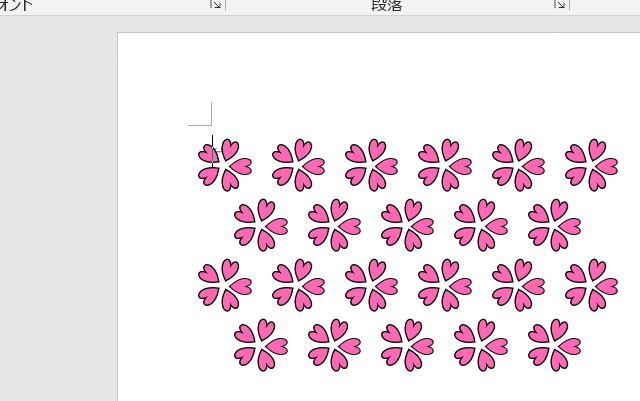The image size is (640, 401).
Task: Select the first flower in the third row
Action: click(x=225, y=285)
